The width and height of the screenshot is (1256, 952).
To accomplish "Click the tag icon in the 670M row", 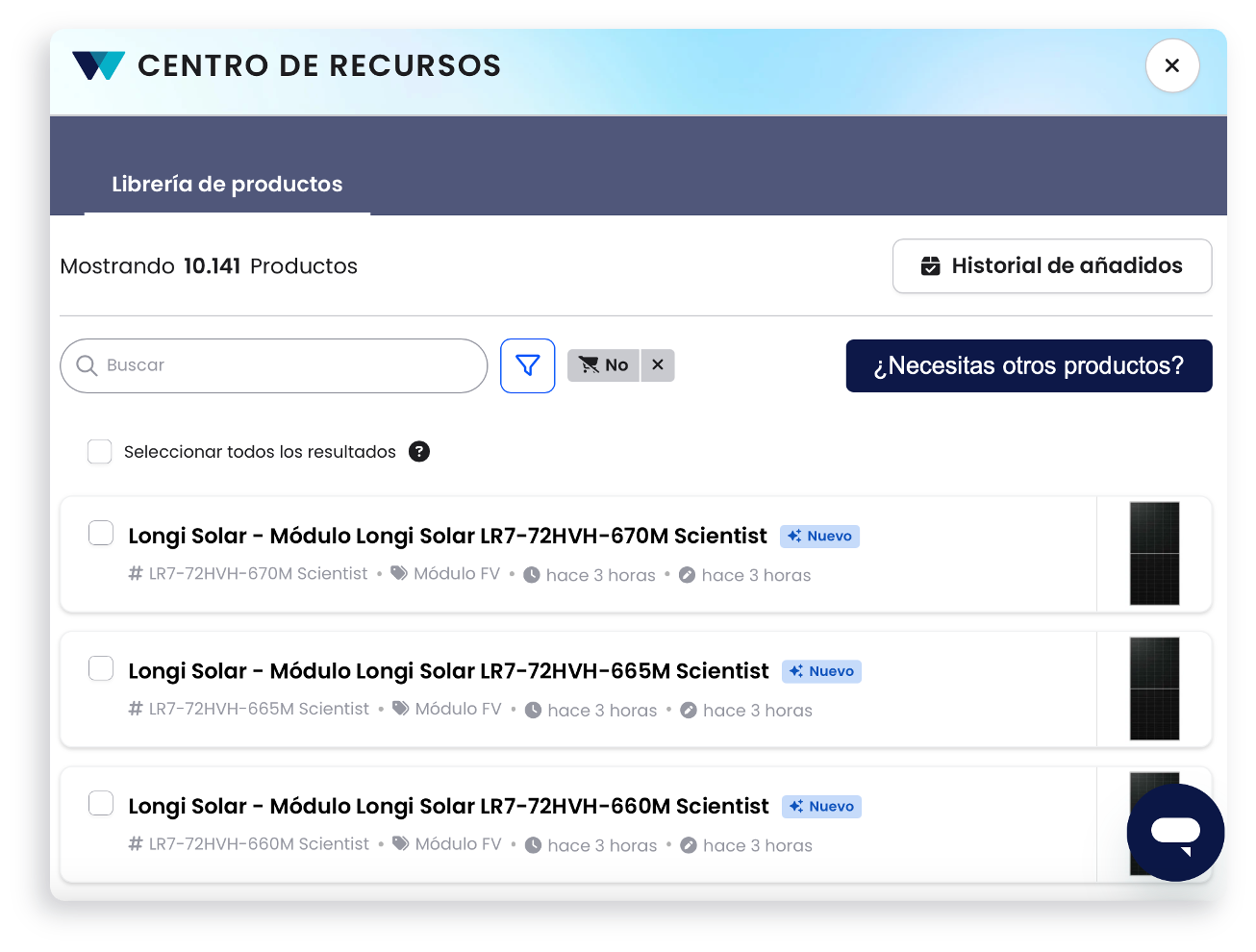I will pyautogui.click(x=399, y=574).
